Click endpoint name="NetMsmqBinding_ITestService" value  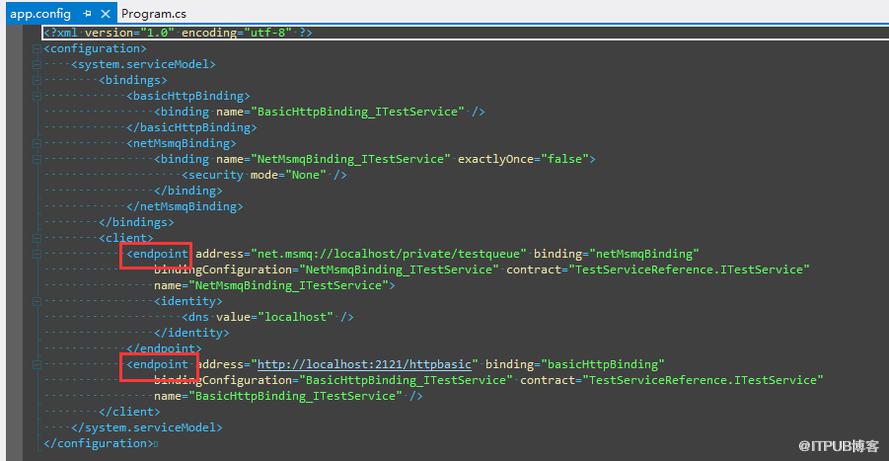tap(289, 285)
